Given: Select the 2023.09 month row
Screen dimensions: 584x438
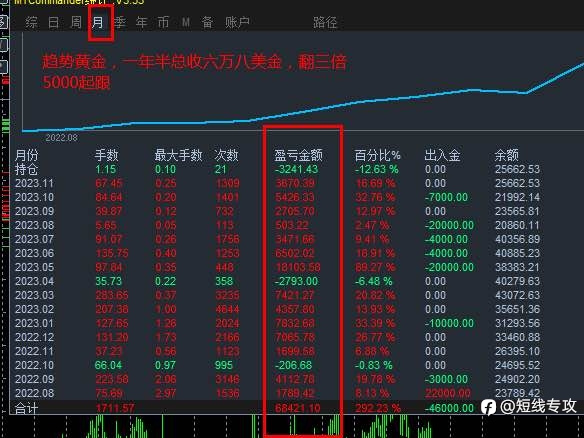Looking at the screenshot, I should click(277, 211).
